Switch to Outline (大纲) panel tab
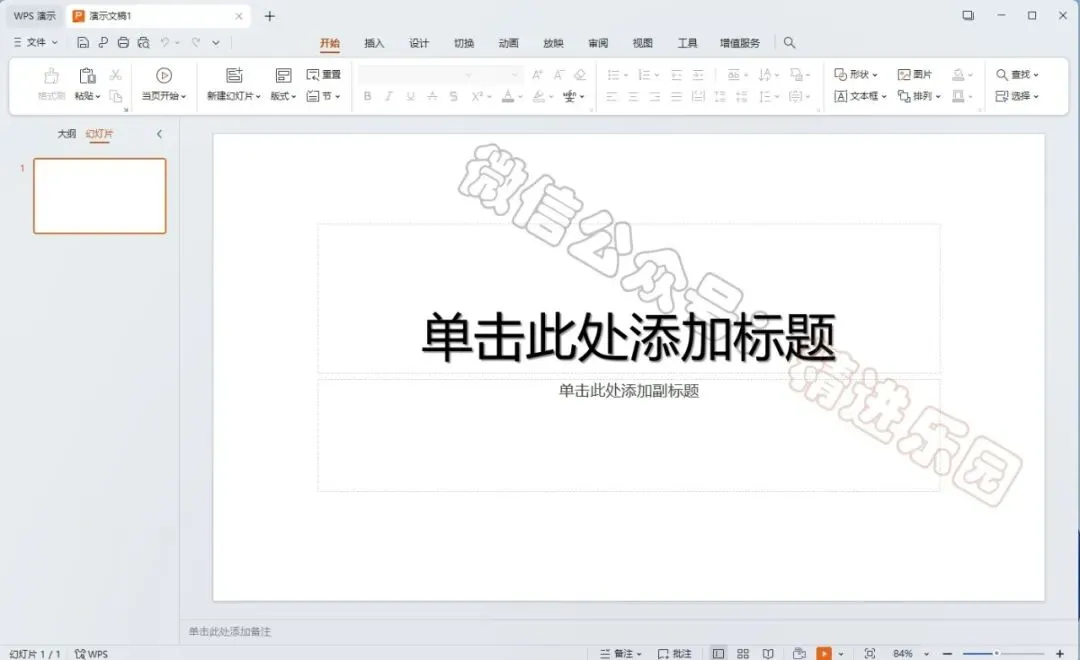The height and width of the screenshot is (660, 1080). click(x=67, y=134)
